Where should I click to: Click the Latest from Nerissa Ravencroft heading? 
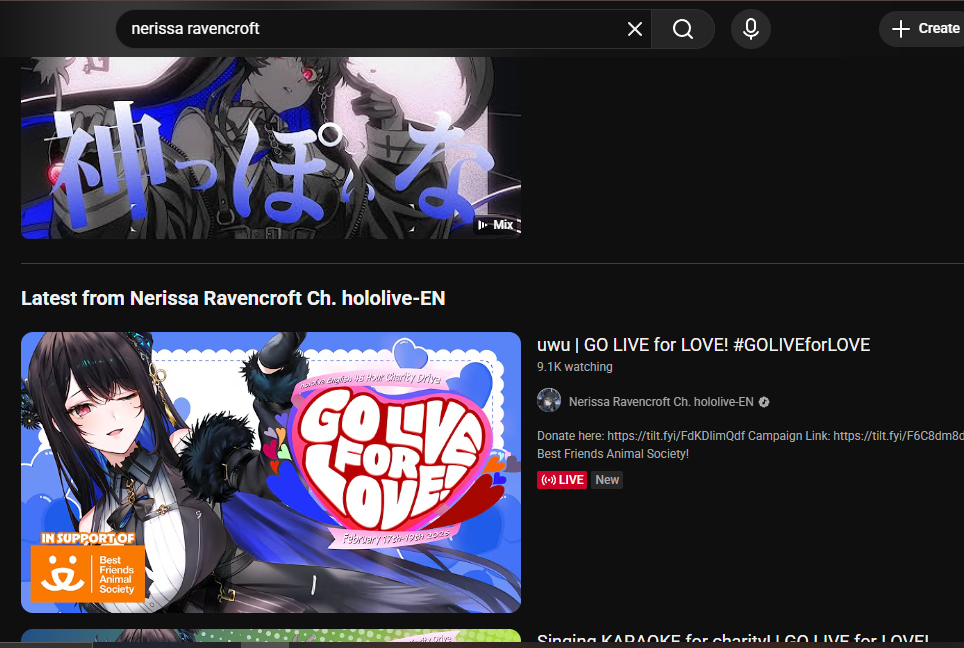coord(233,298)
